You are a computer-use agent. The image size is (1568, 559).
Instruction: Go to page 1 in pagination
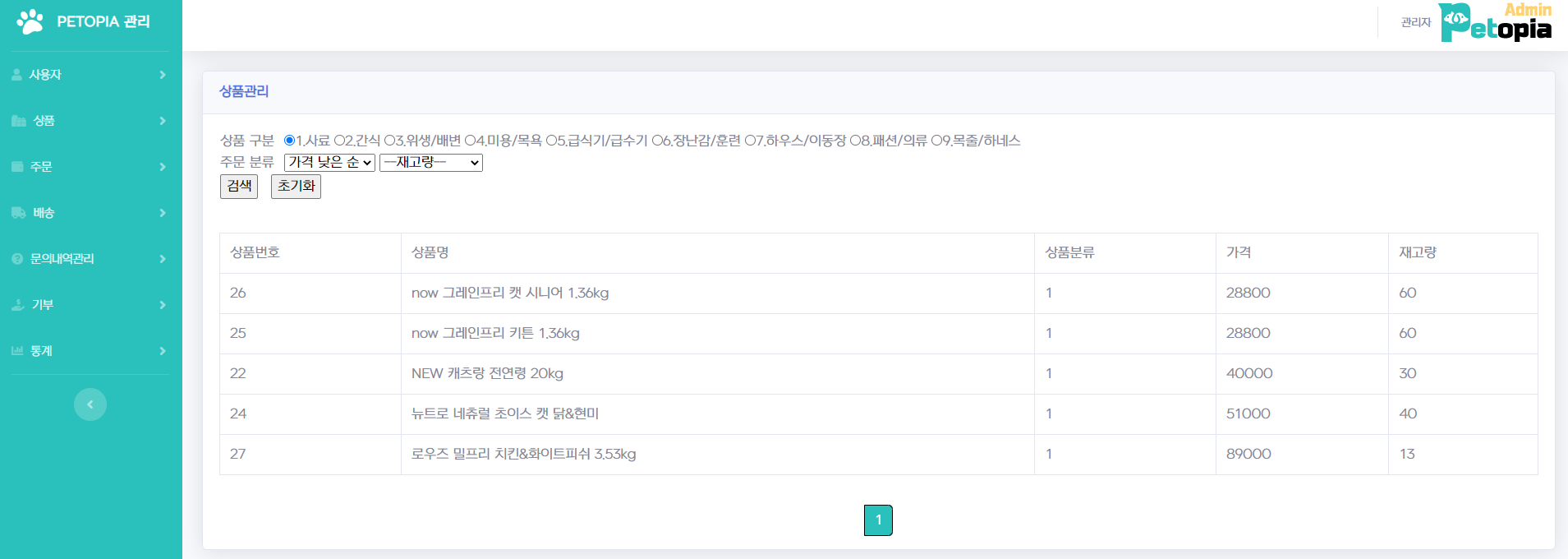tap(878, 520)
